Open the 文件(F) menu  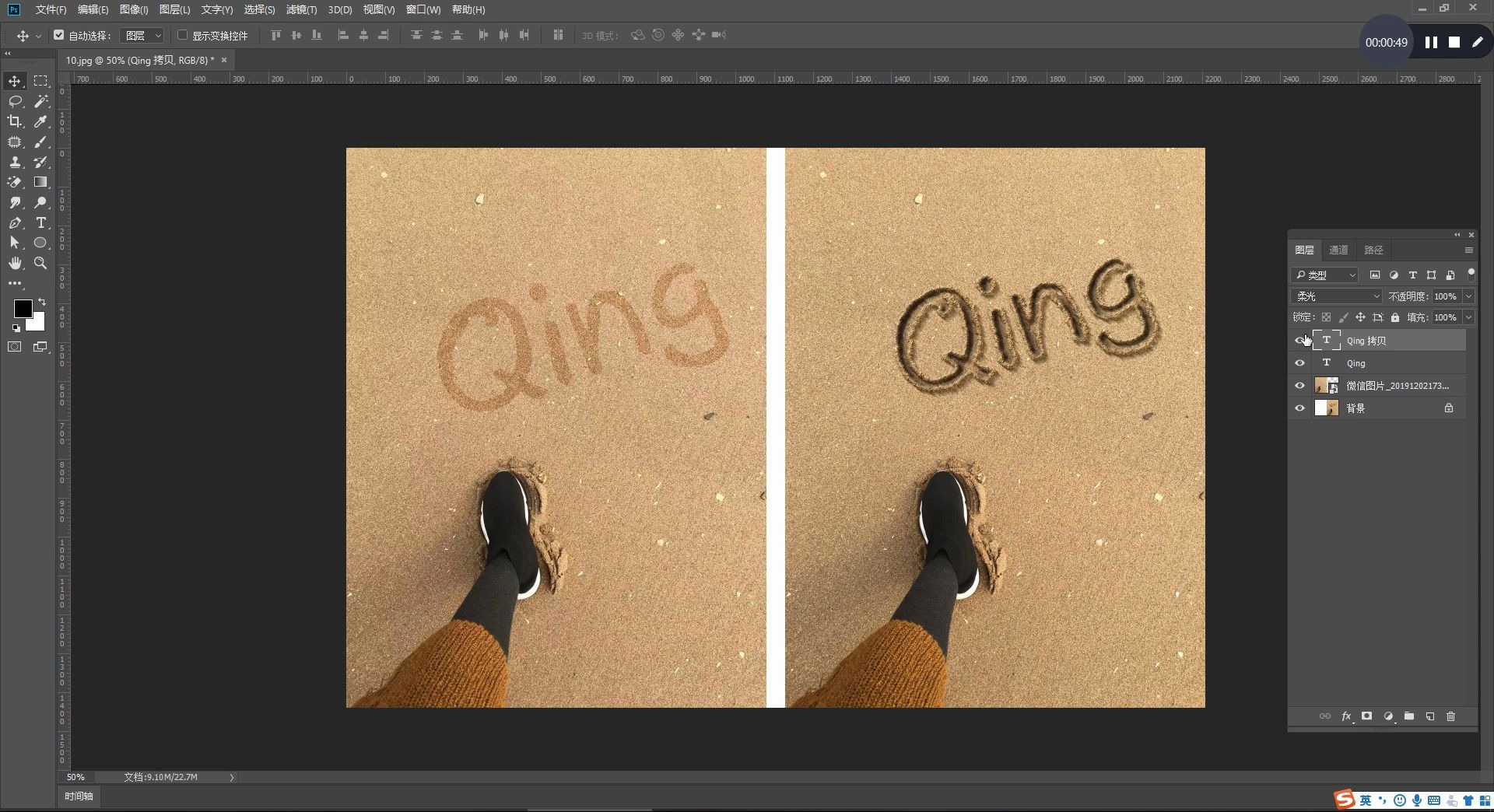pyautogui.click(x=51, y=9)
